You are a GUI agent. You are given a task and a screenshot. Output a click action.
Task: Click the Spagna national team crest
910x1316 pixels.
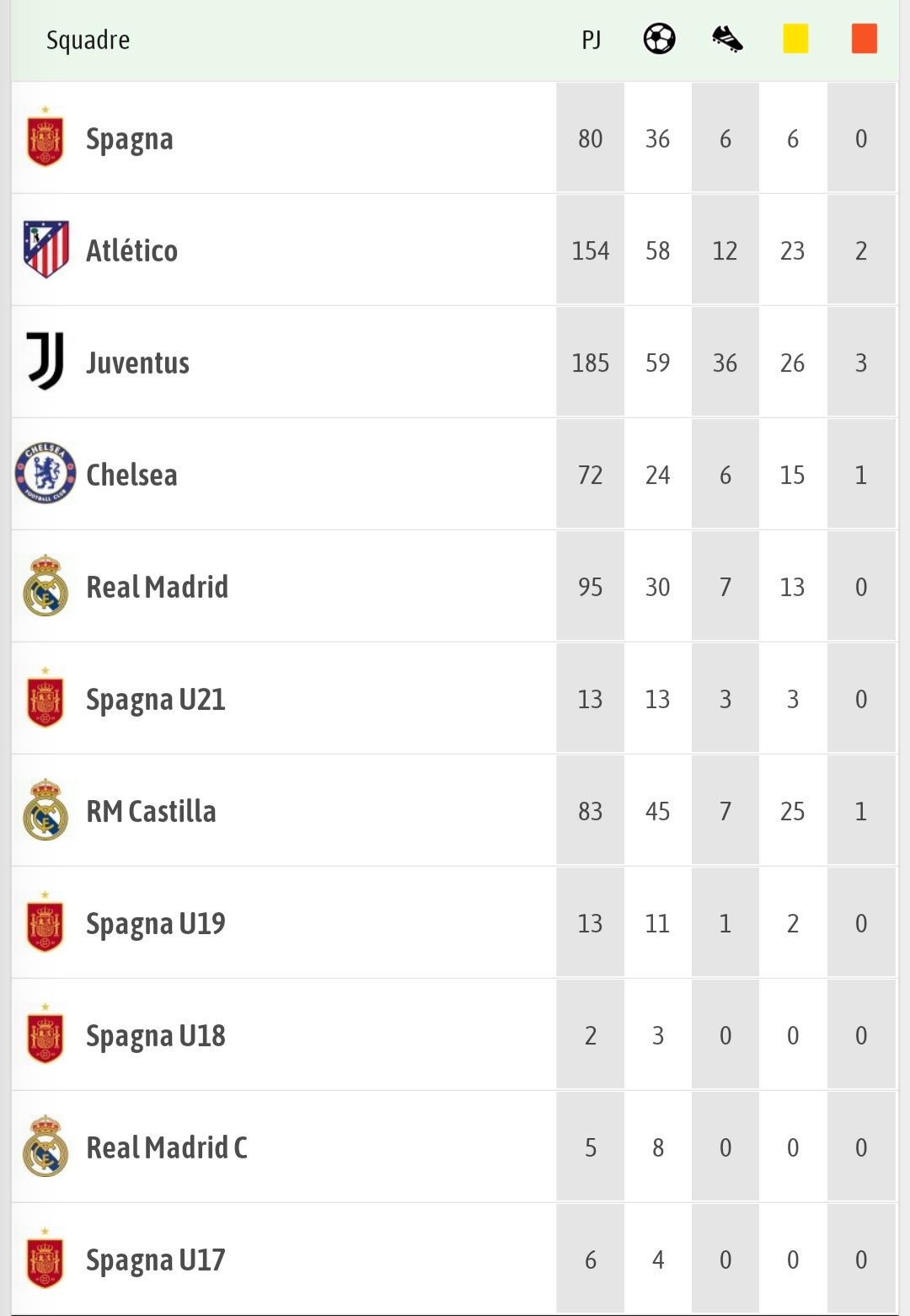tap(45, 137)
